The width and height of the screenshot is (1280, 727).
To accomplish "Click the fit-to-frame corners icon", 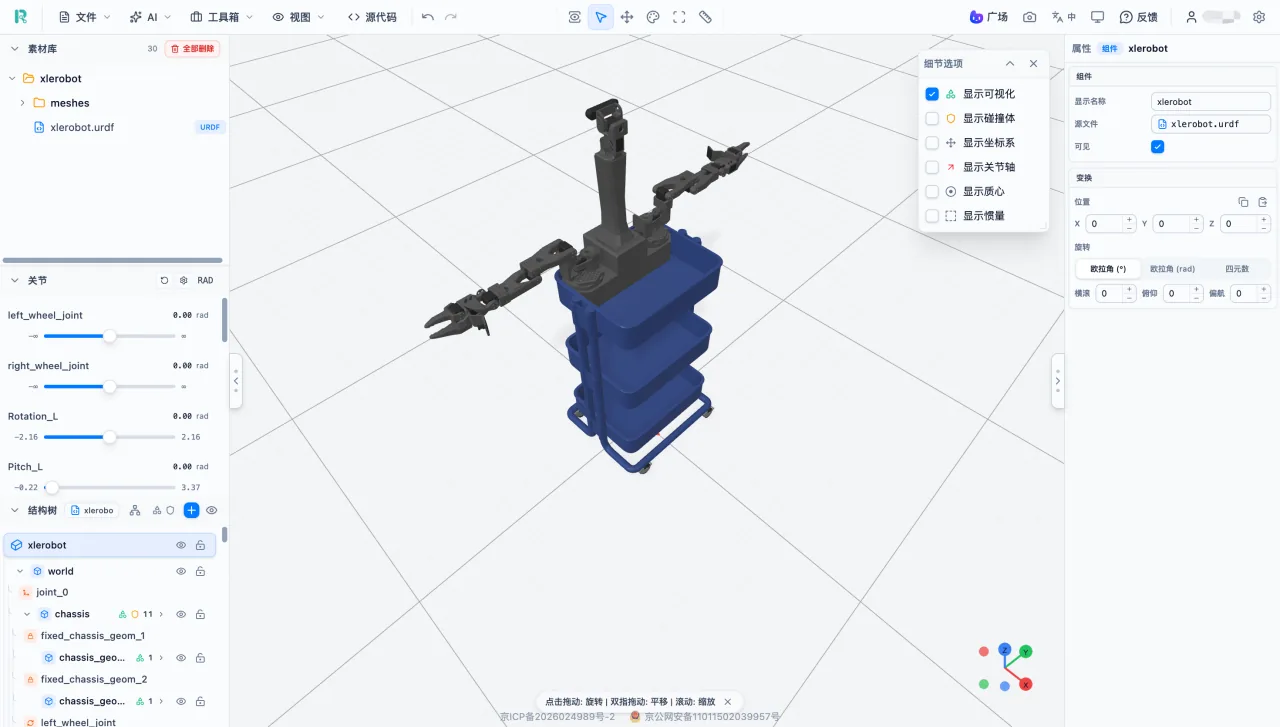I will [x=679, y=17].
